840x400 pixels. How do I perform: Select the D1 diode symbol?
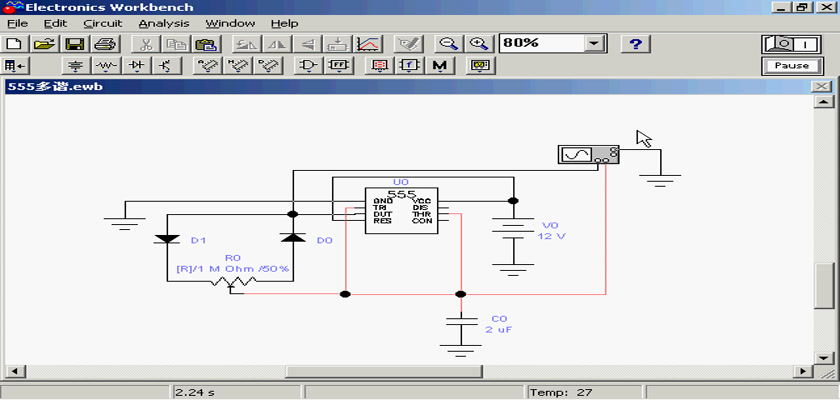tap(167, 239)
